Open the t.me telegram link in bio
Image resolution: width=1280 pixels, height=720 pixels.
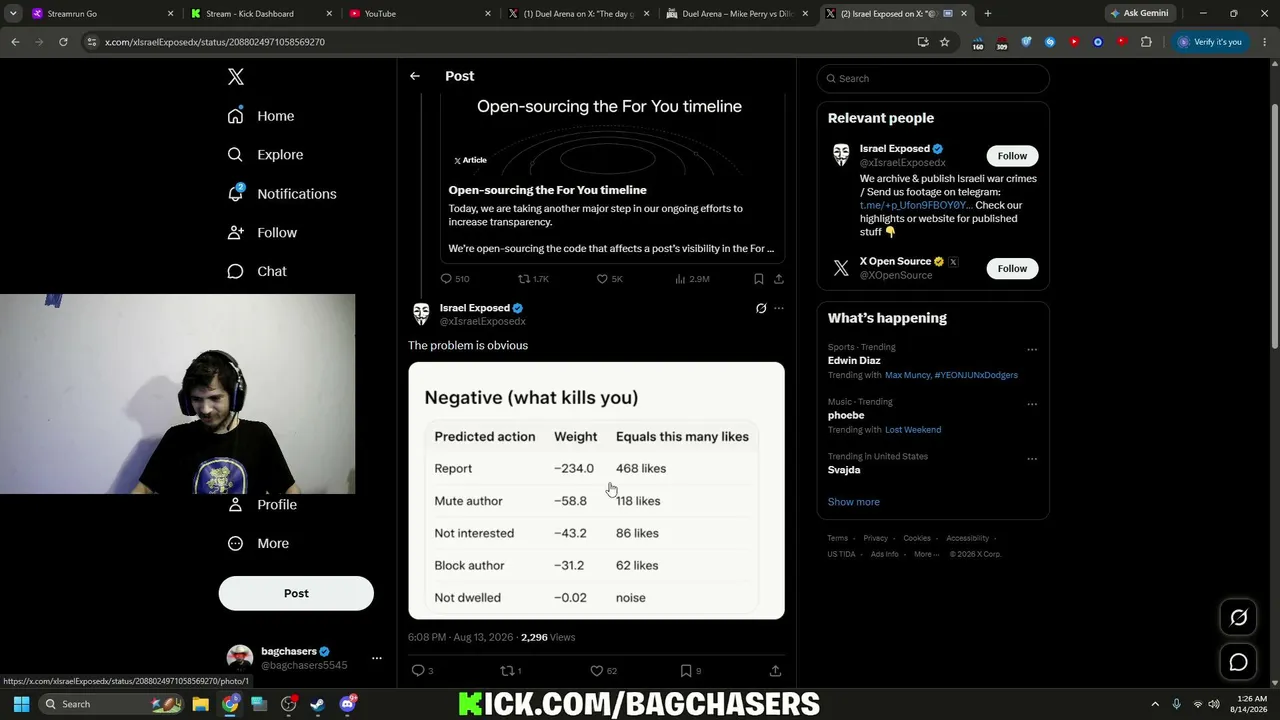tap(915, 205)
